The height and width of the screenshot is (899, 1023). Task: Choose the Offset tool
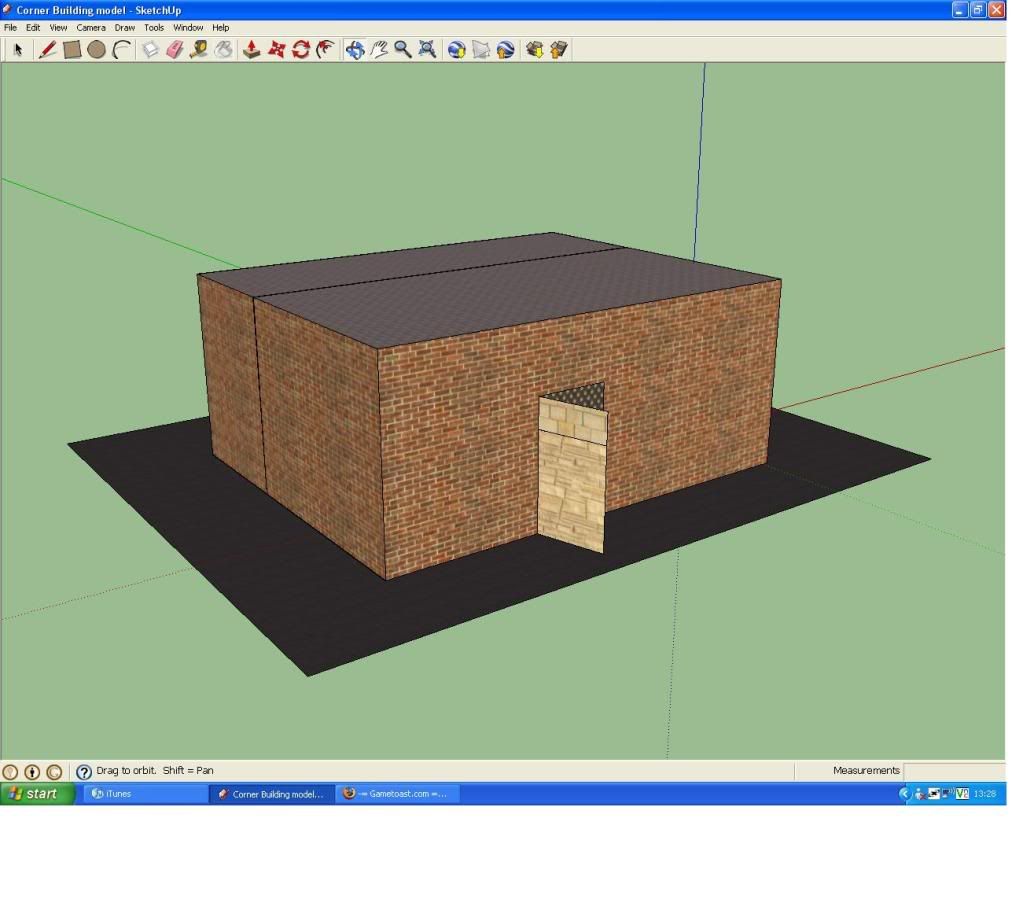click(x=325, y=50)
